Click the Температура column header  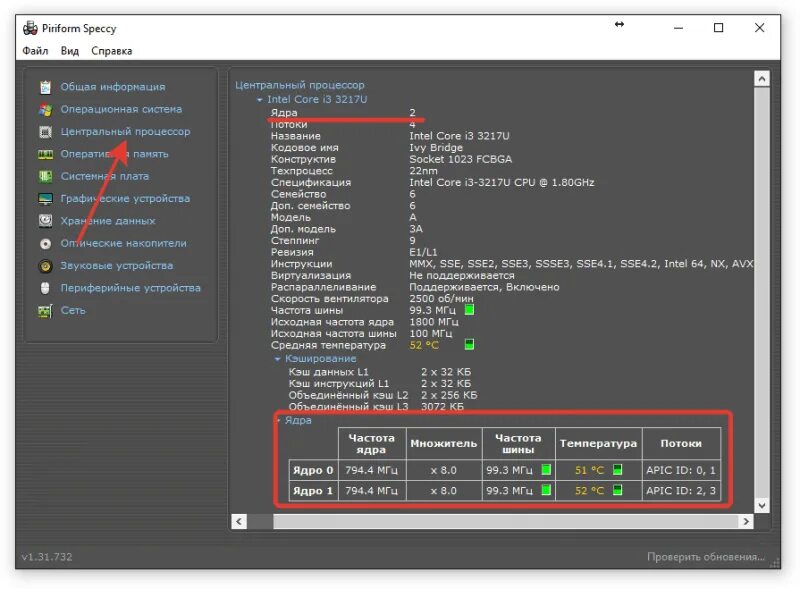pos(598,444)
